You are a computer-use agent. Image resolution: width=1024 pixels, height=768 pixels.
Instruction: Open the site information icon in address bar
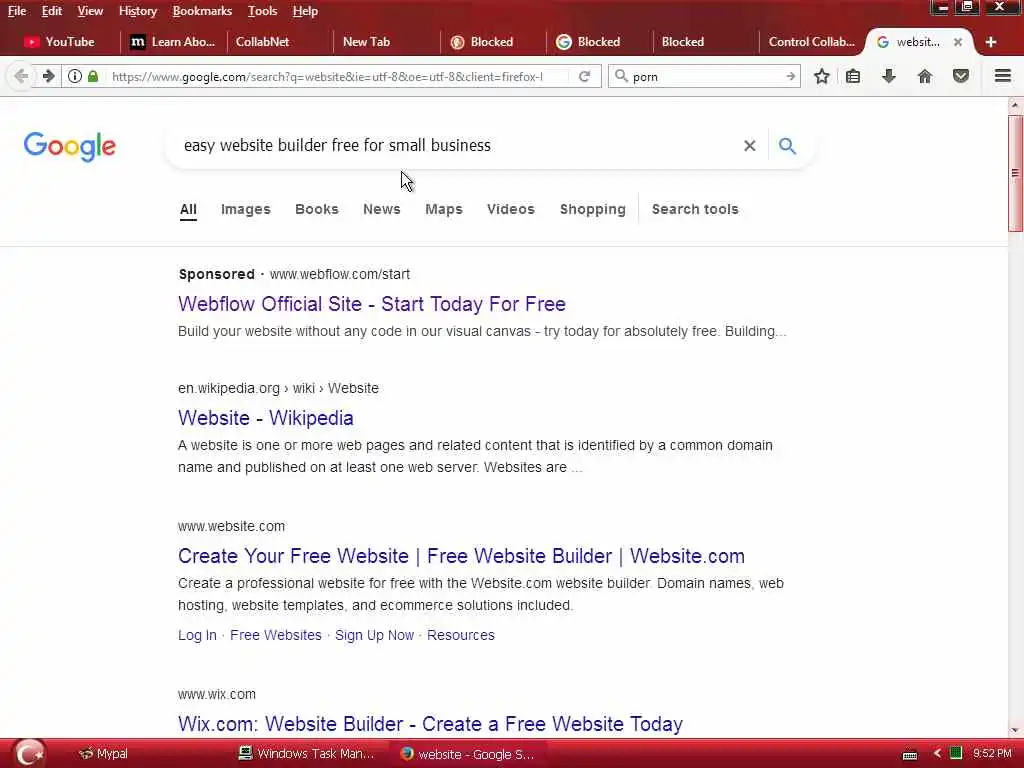click(x=75, y=76)
